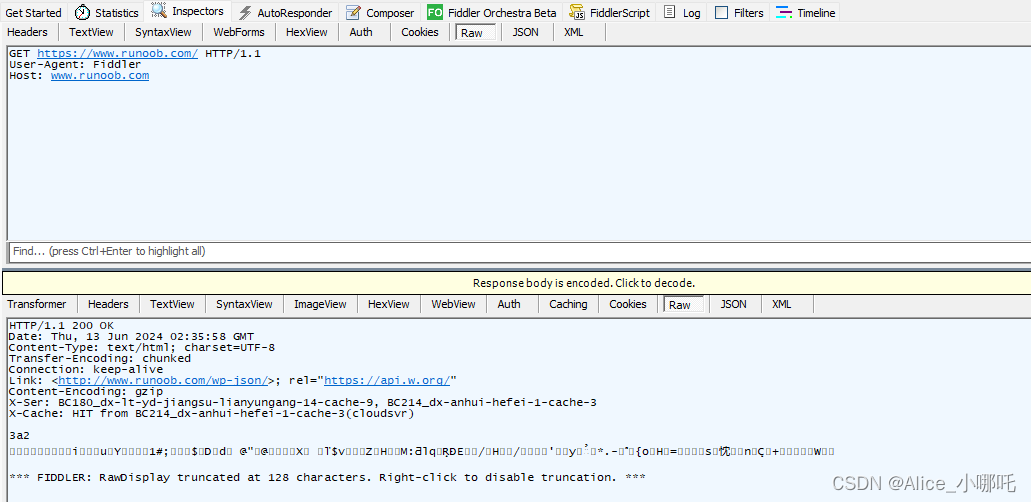The image size is (1031, 502).
Task: Click the FiddlerScript JS icon
Action: point(577,13)
